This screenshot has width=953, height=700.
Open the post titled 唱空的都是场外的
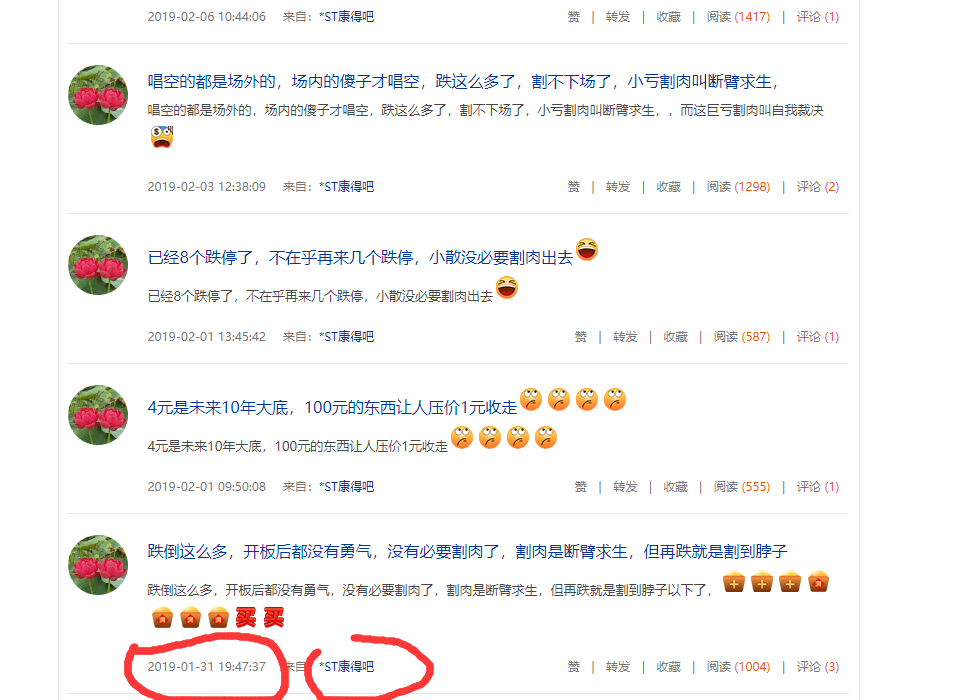pos(463,81)
